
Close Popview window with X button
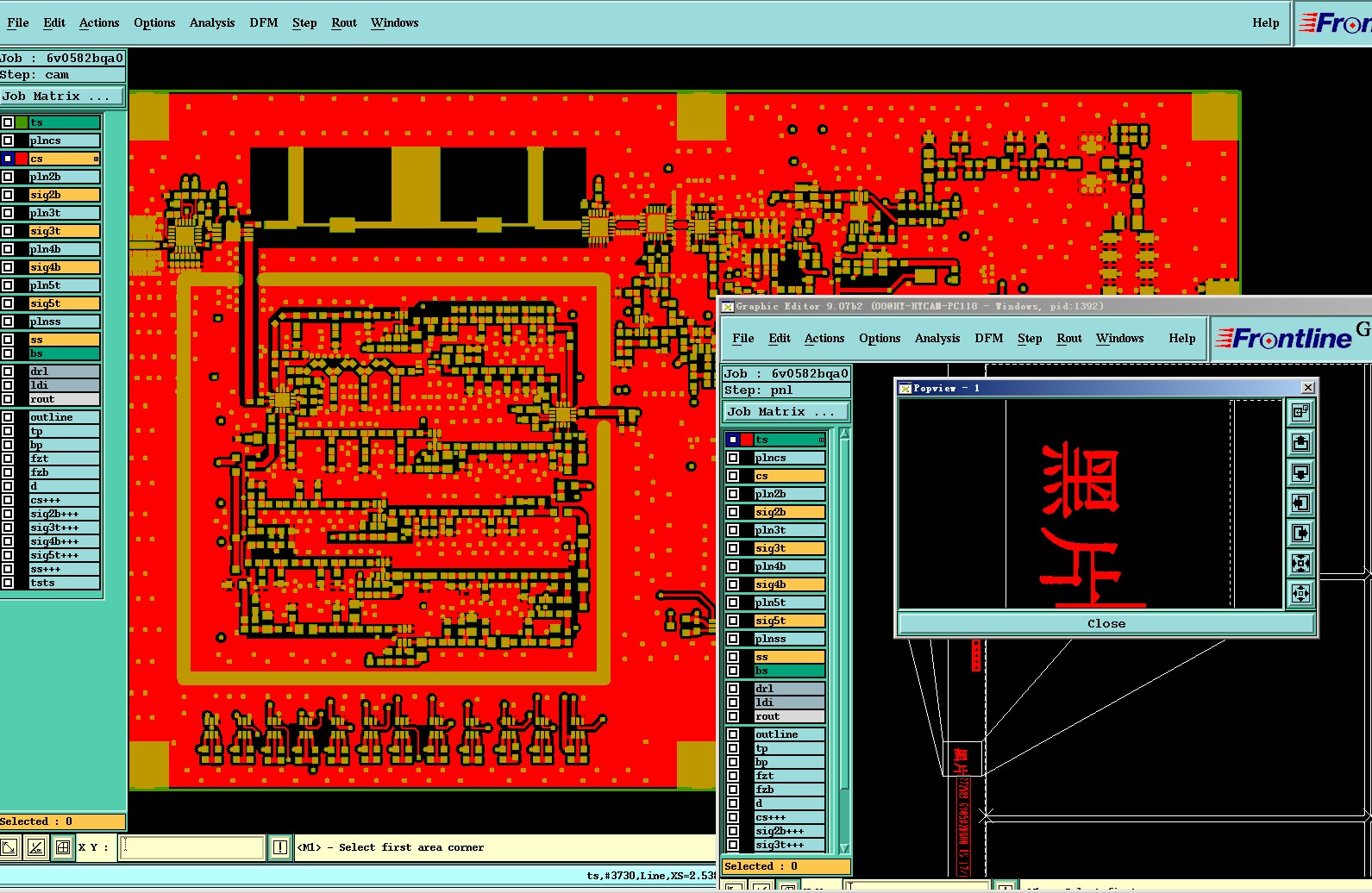coord(1307,388)
